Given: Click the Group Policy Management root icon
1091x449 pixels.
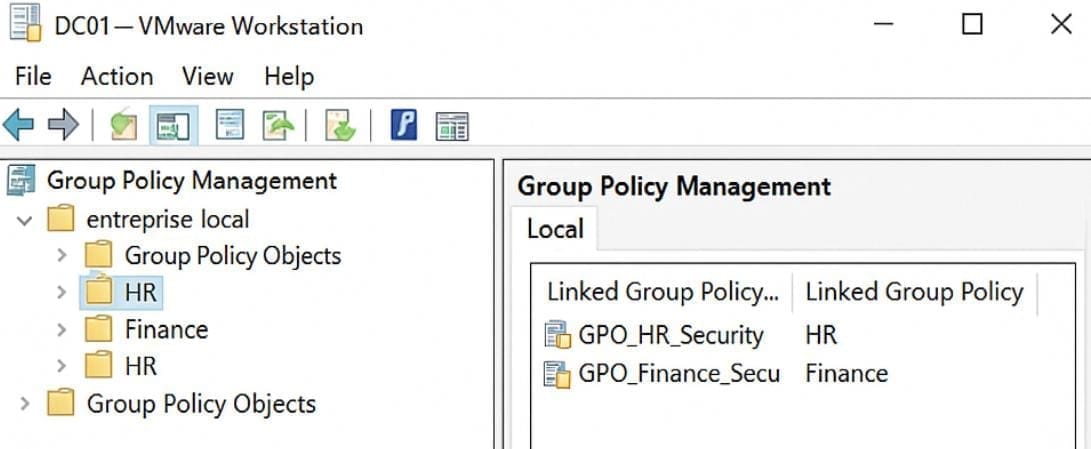Looking at the screenshot, I should coord(22,181).
